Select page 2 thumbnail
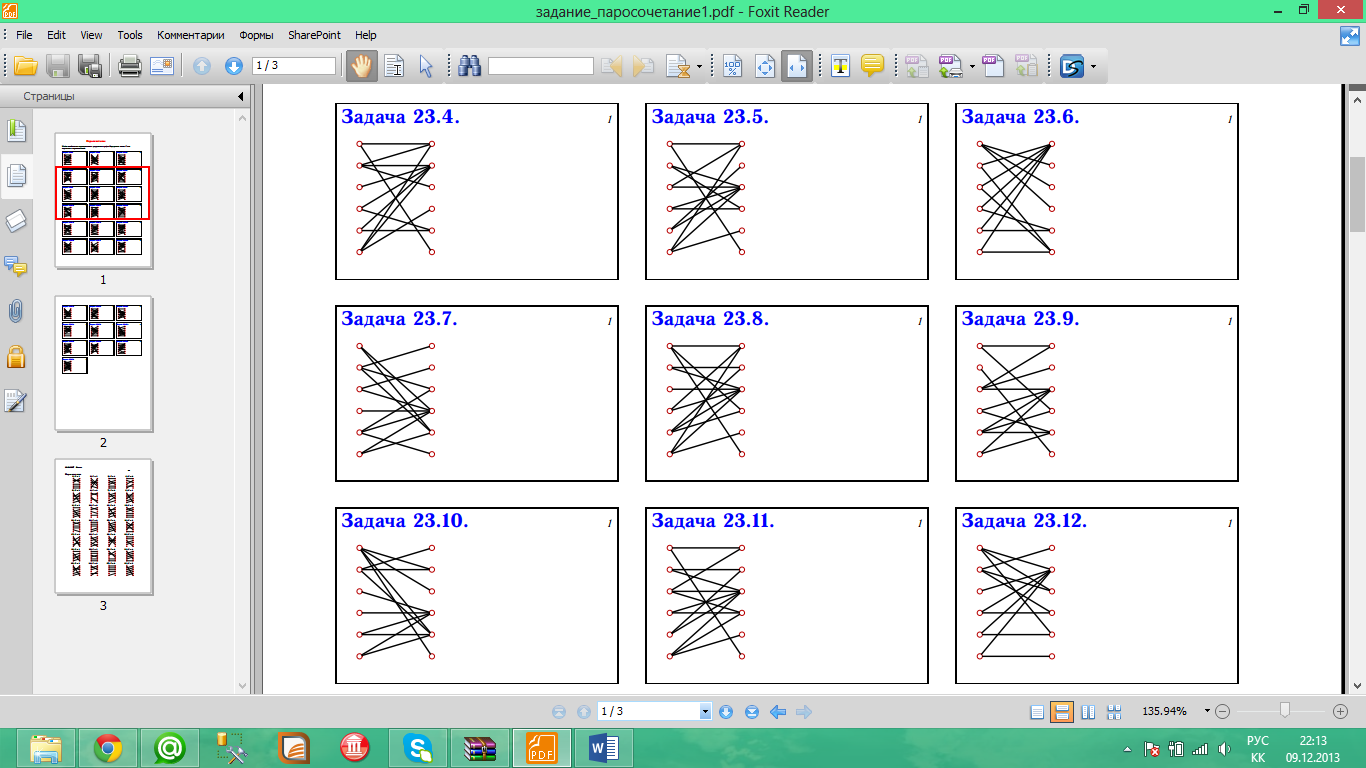The height and width of the screenshot is (768, 1366). tap(103, 363)
